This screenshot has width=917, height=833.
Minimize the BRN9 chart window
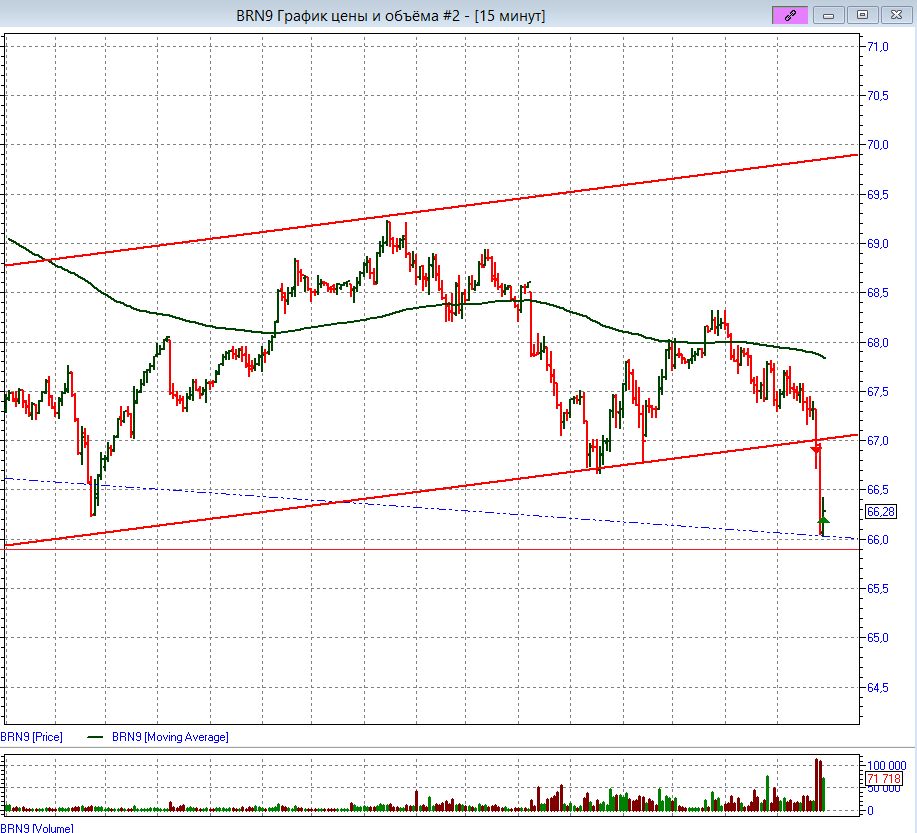point(827,15)
